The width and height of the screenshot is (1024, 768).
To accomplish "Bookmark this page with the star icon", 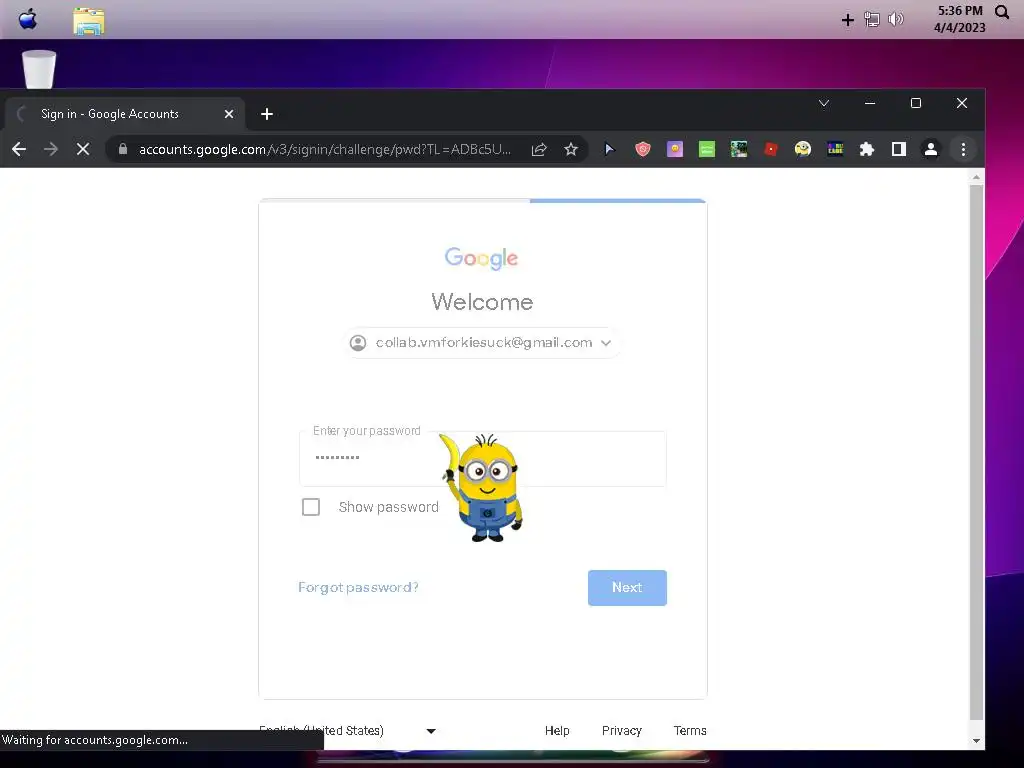I will (571, 150).
